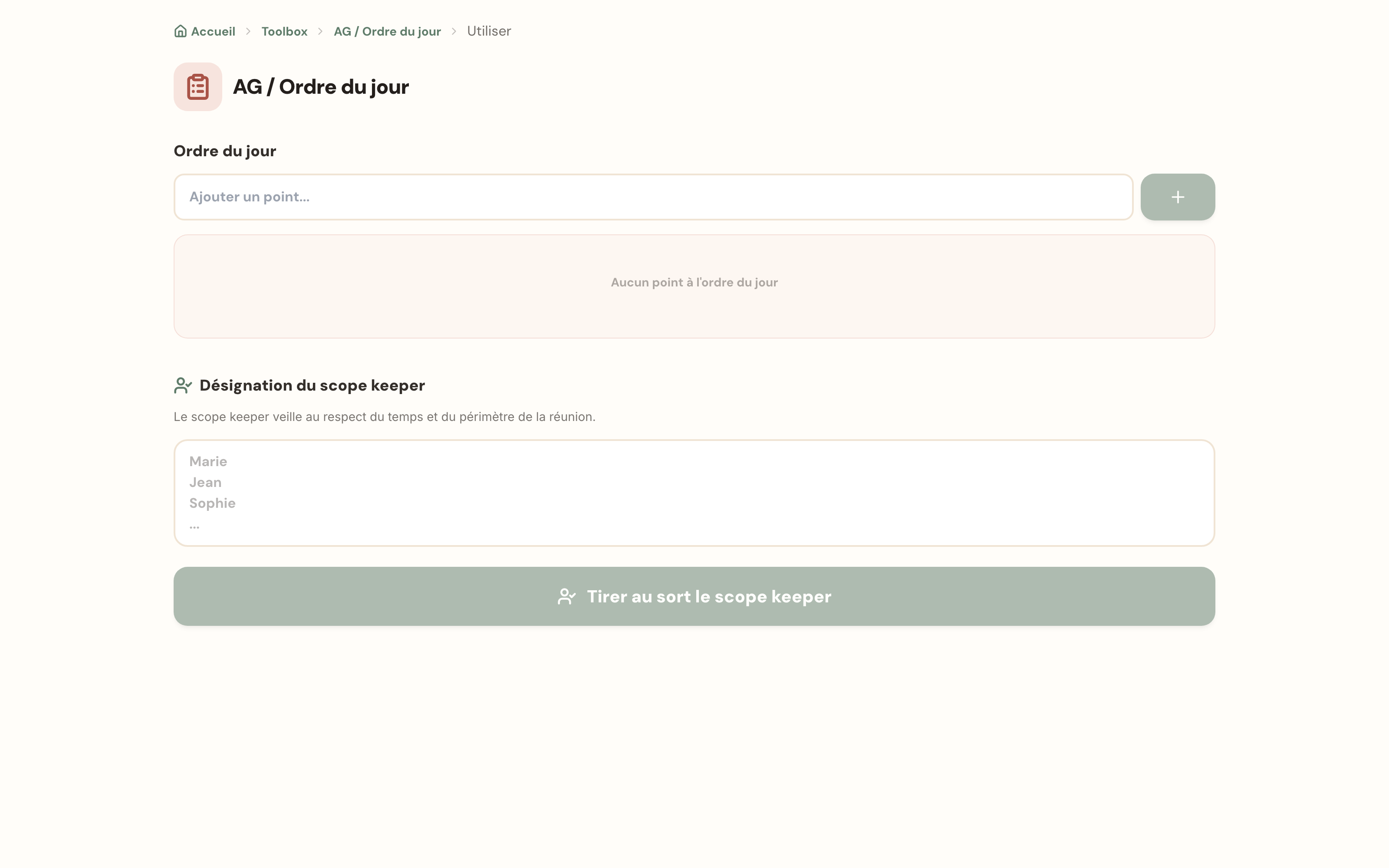The image size is (1389, 868).
Task: Focus the Ajouter un point input
Action: tap(653, 197)
